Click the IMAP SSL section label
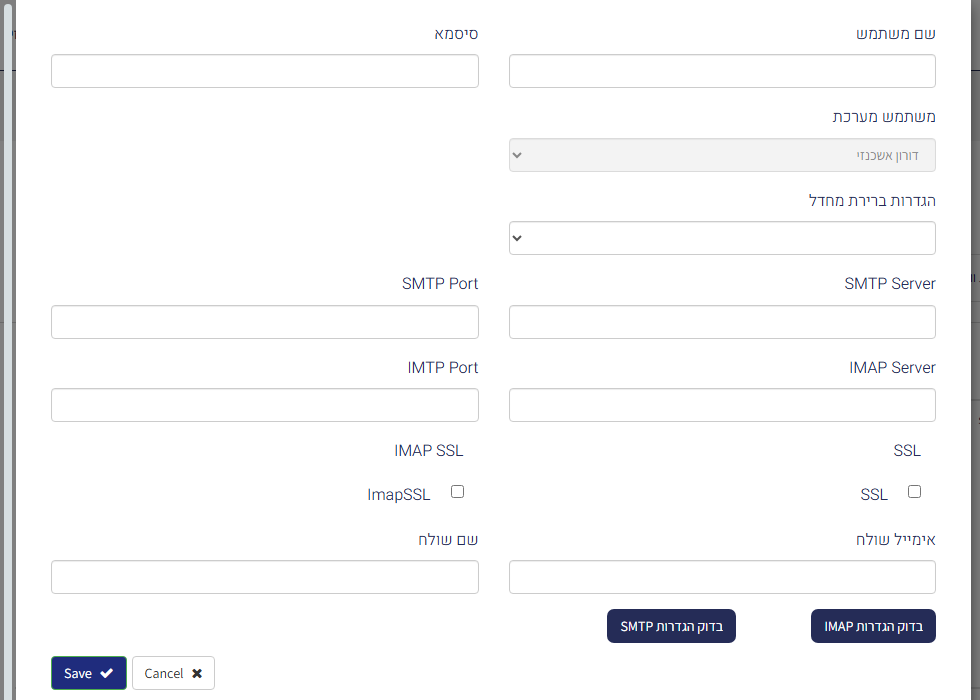This screenshot has height=700, width=980. (x=429, y=451)
